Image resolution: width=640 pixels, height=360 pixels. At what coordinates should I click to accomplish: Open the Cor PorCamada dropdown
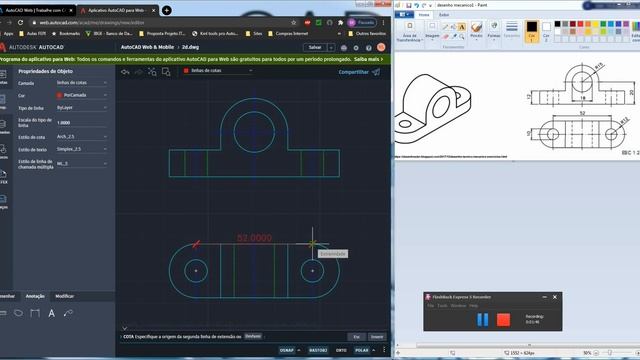pos(82,95)
